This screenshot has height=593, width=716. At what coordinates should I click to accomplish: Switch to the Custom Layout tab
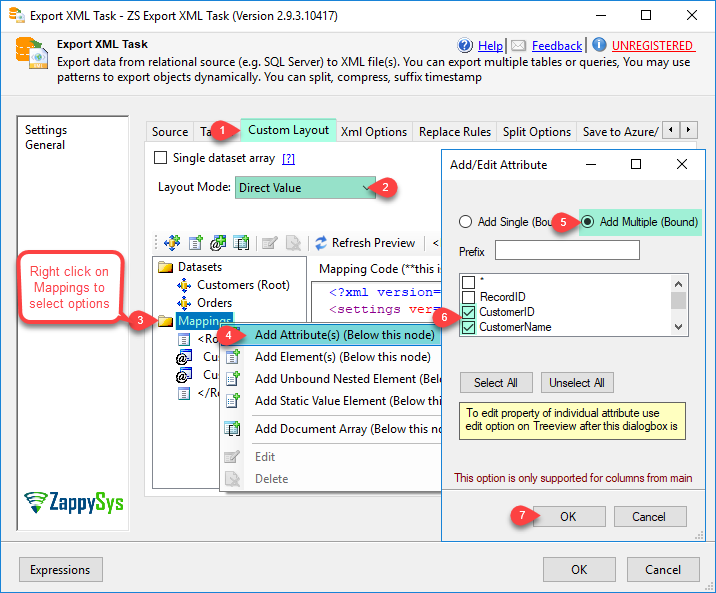288,130
